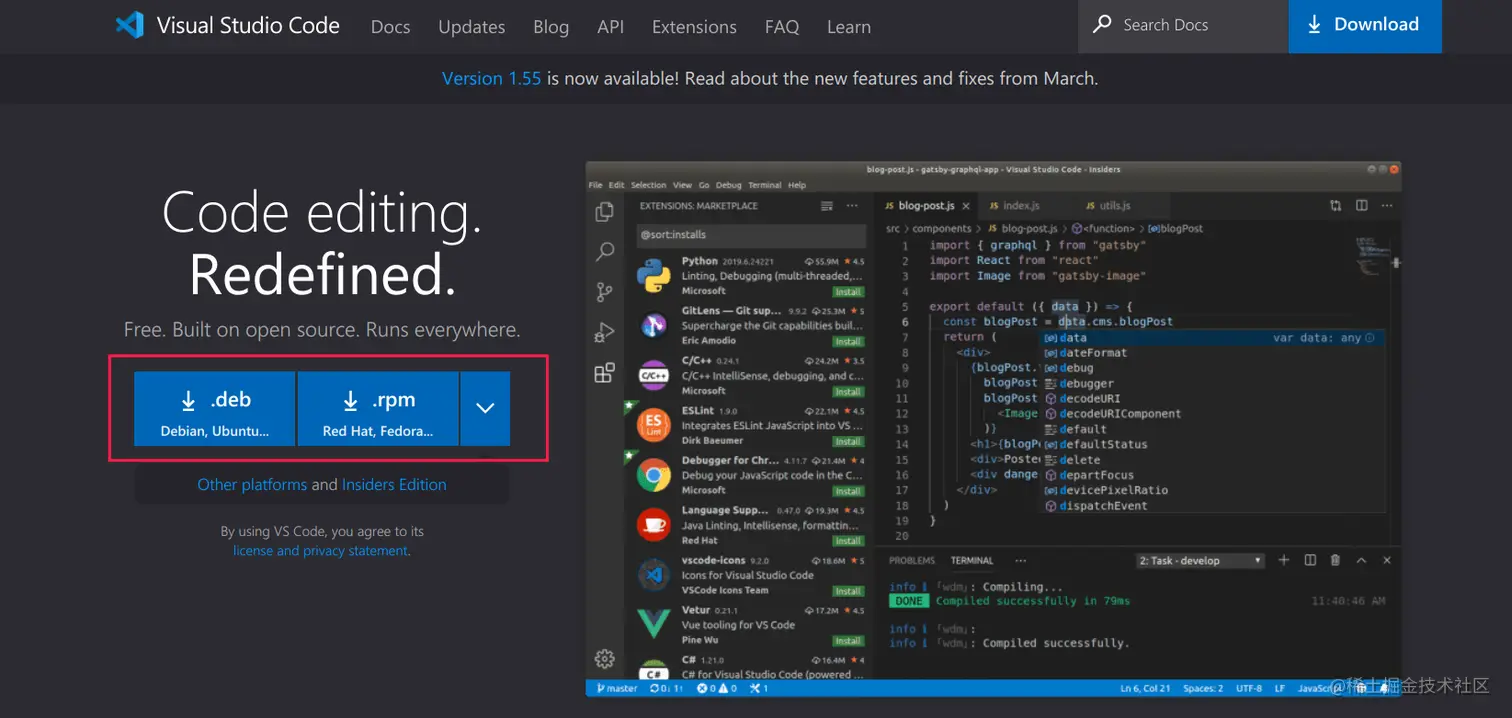The height and width of the screenshot is (718, 1512).
Task: Click the Visual Studio Code logo
Action: [131, 25]
